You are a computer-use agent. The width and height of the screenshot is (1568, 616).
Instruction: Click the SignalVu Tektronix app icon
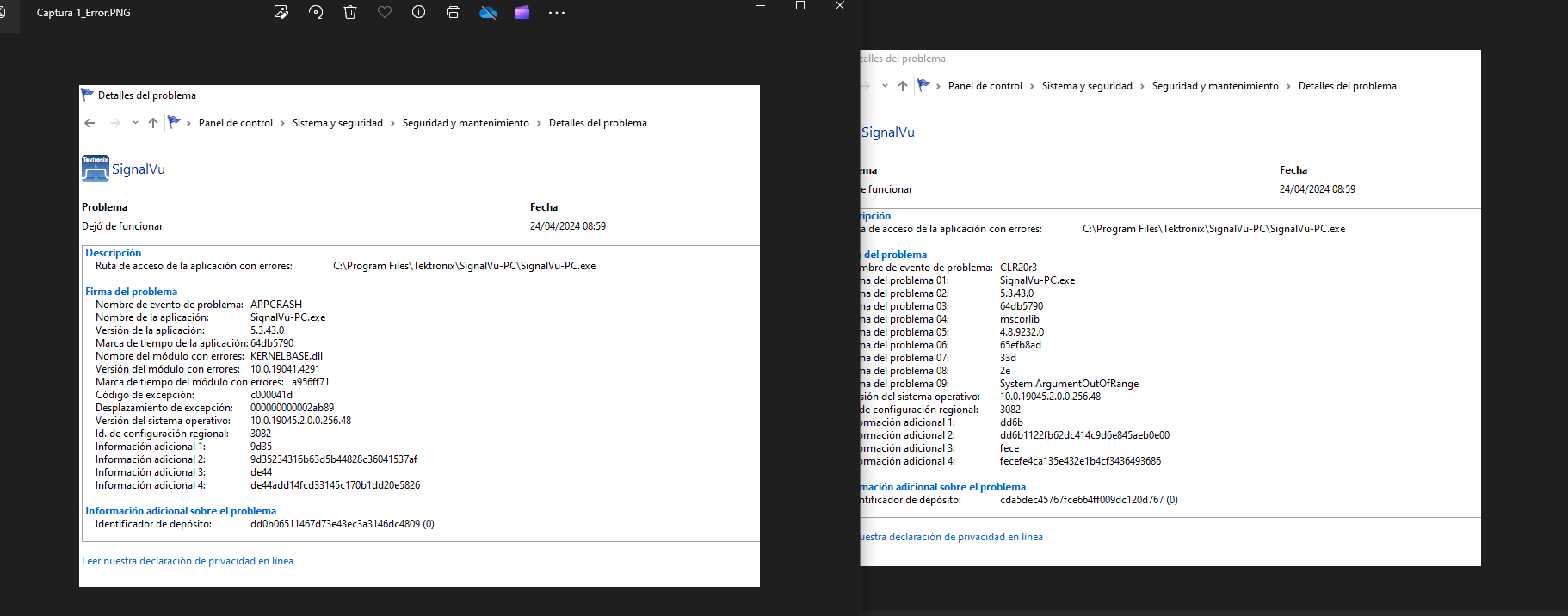95,169
